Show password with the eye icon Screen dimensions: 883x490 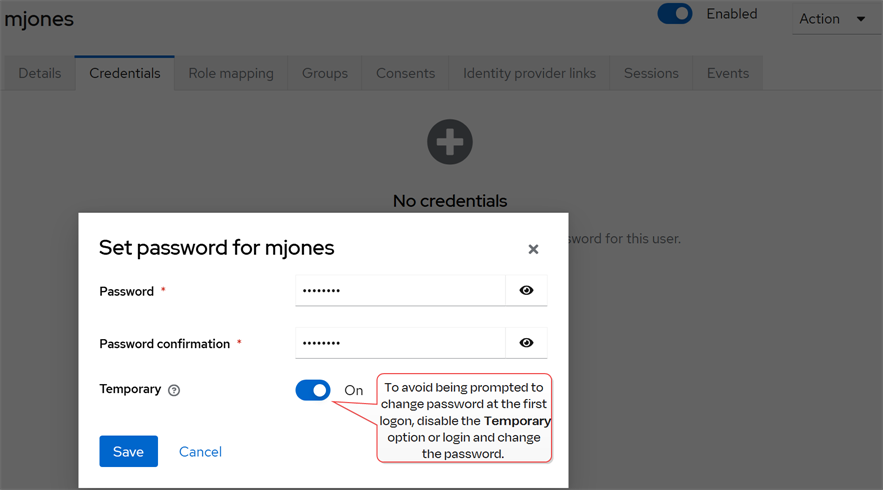coord(526,290)
